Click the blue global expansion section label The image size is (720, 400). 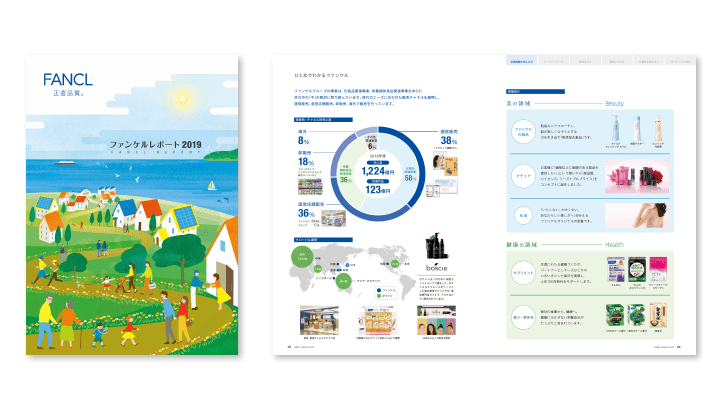[x=323, y=240]
